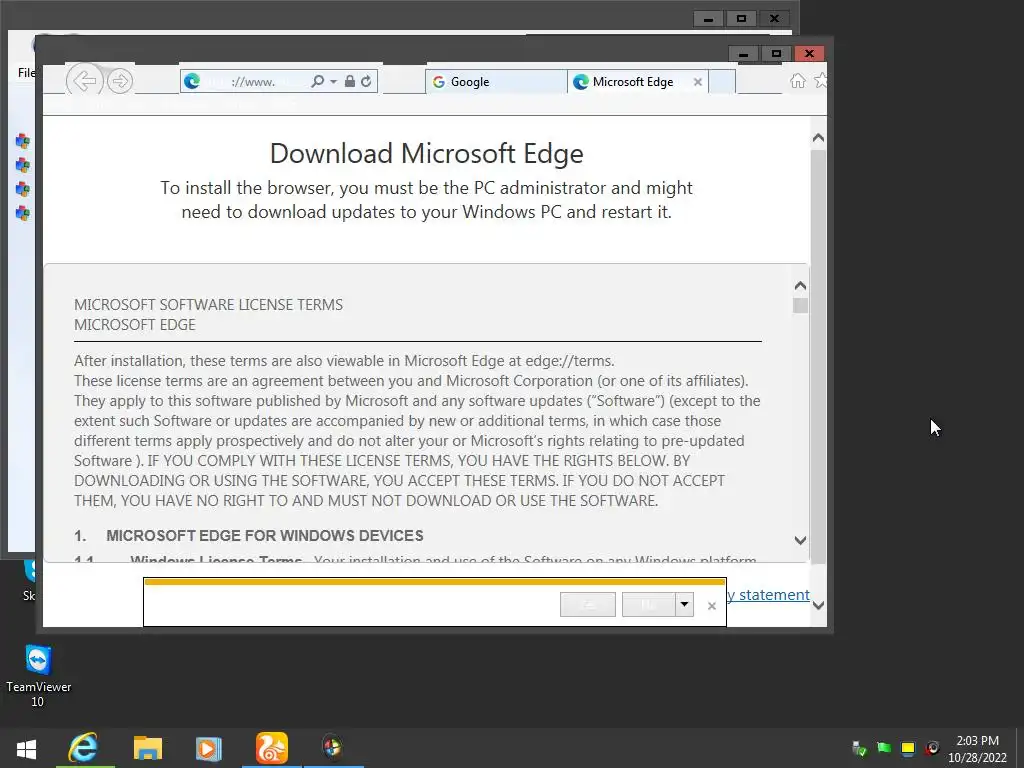The height and width of the screenshot is (768, 1024).
Task: Refresh the page via reload icon
Action: (366, 81)
